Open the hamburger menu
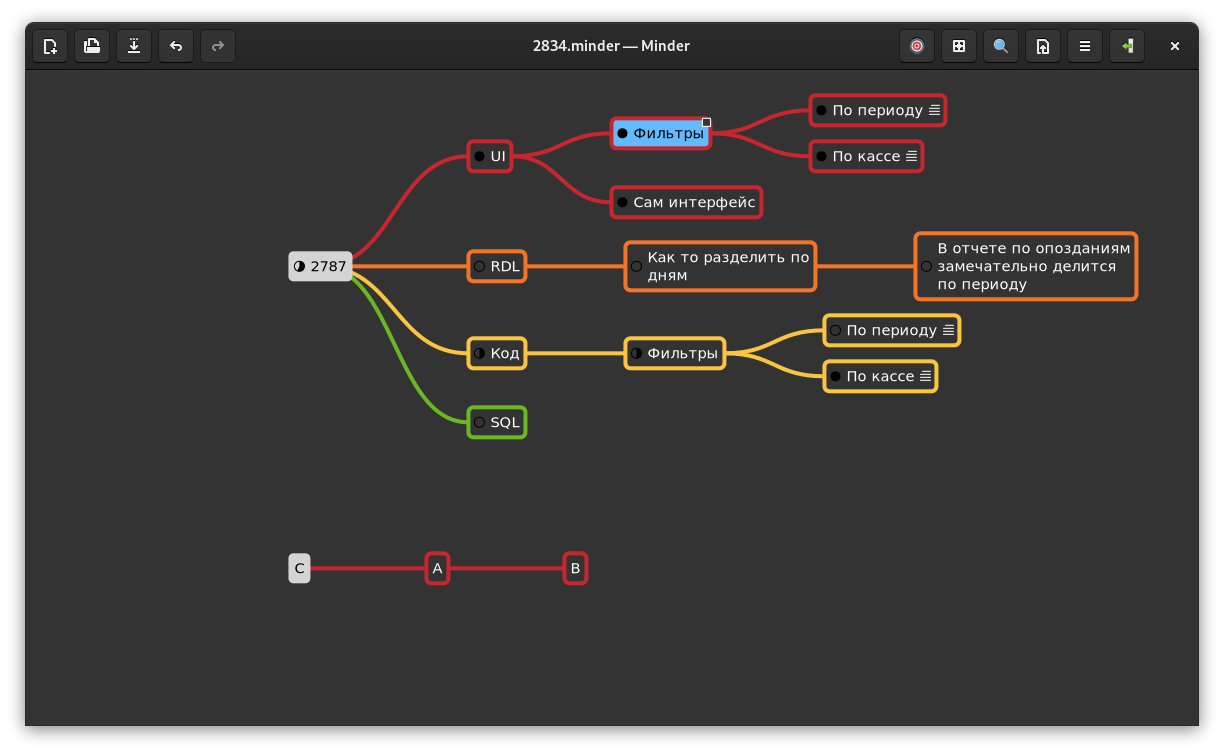The height and width of the screenshot is (754, 1224). click(1085, 46)
